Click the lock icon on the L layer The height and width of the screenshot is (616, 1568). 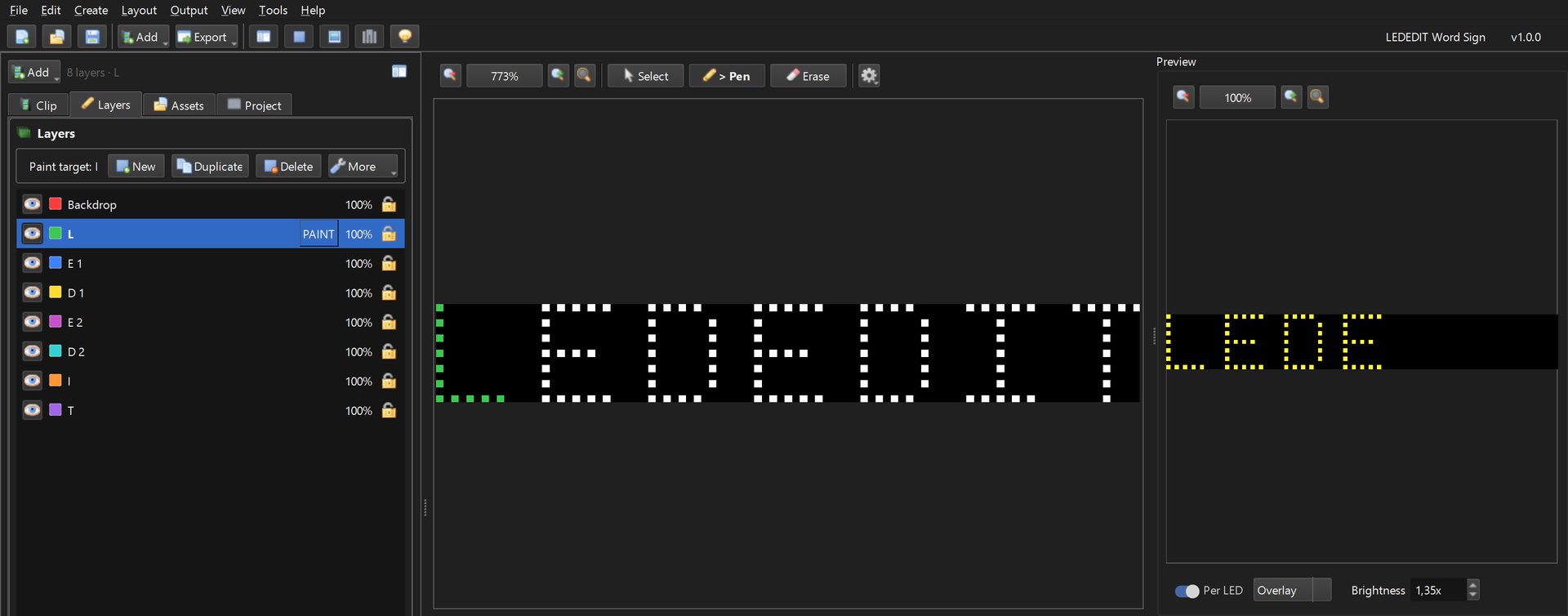[389, 234]
